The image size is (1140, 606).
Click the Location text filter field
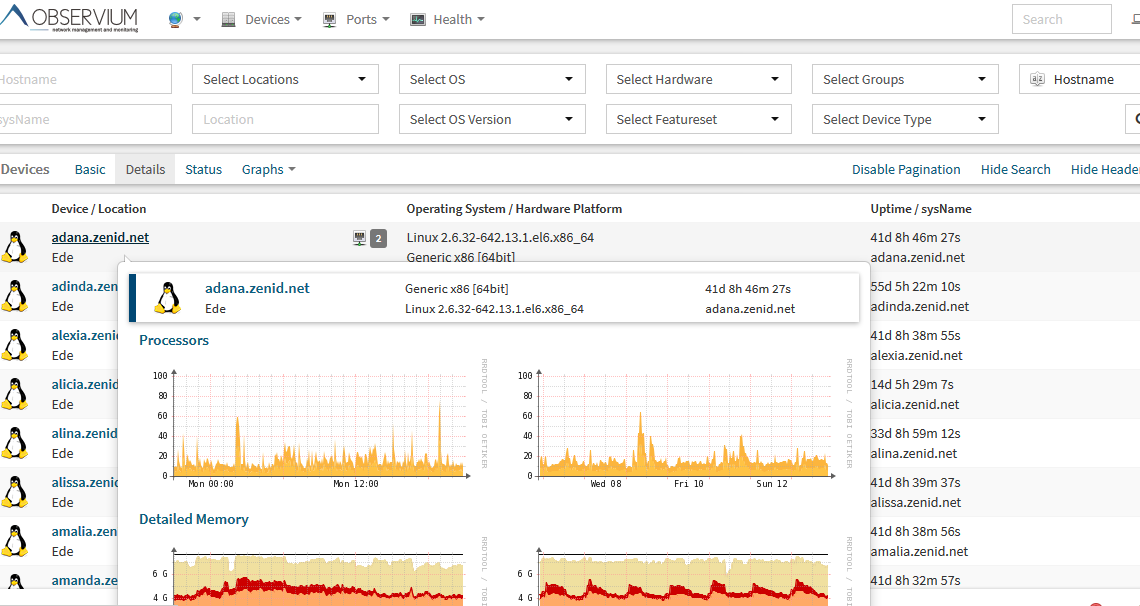click(x=285, y=119)
